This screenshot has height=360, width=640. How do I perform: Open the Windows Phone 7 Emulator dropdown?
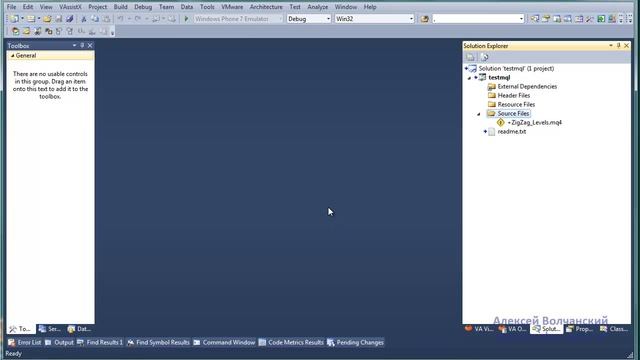click(x=280, y=19)
